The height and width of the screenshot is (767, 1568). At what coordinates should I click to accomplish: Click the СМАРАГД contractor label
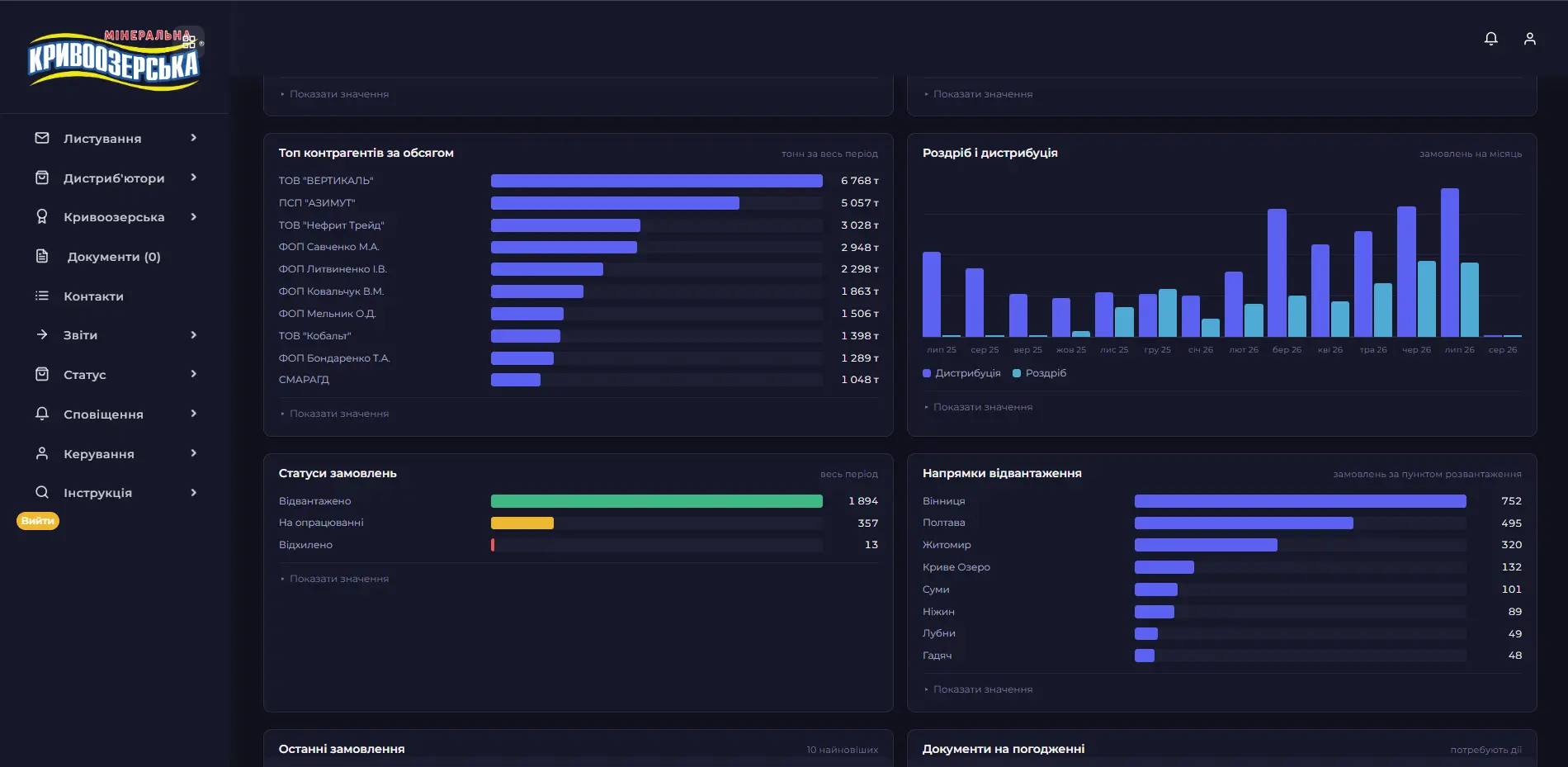coord(304,380)
